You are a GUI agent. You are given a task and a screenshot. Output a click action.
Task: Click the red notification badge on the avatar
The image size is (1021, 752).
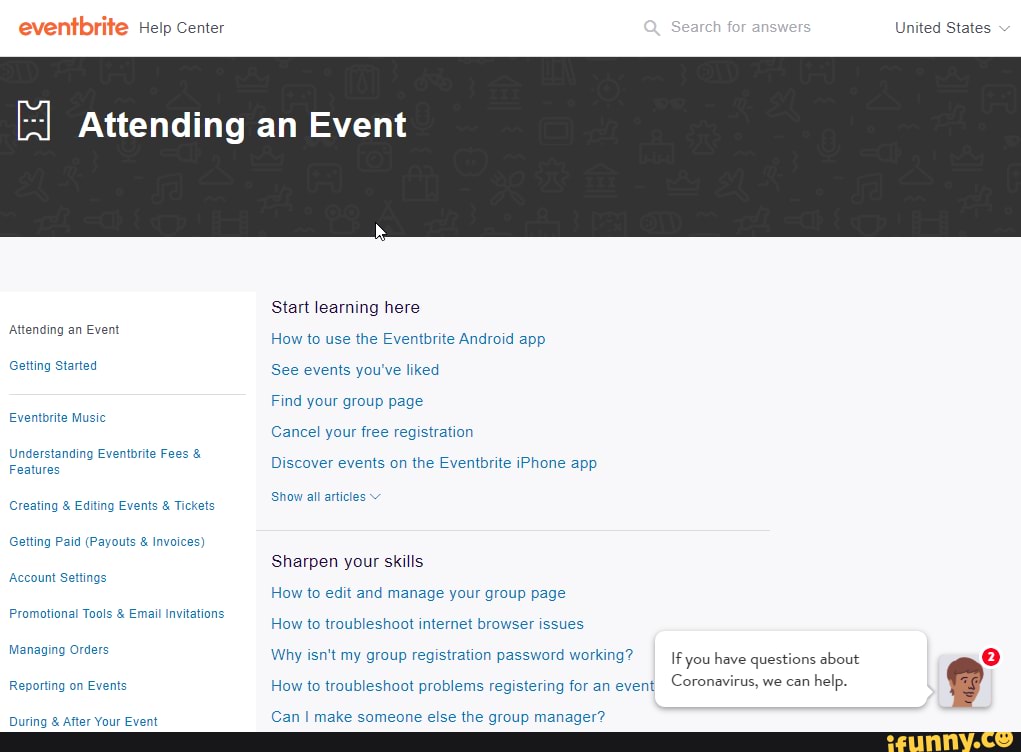pos(990,657)
